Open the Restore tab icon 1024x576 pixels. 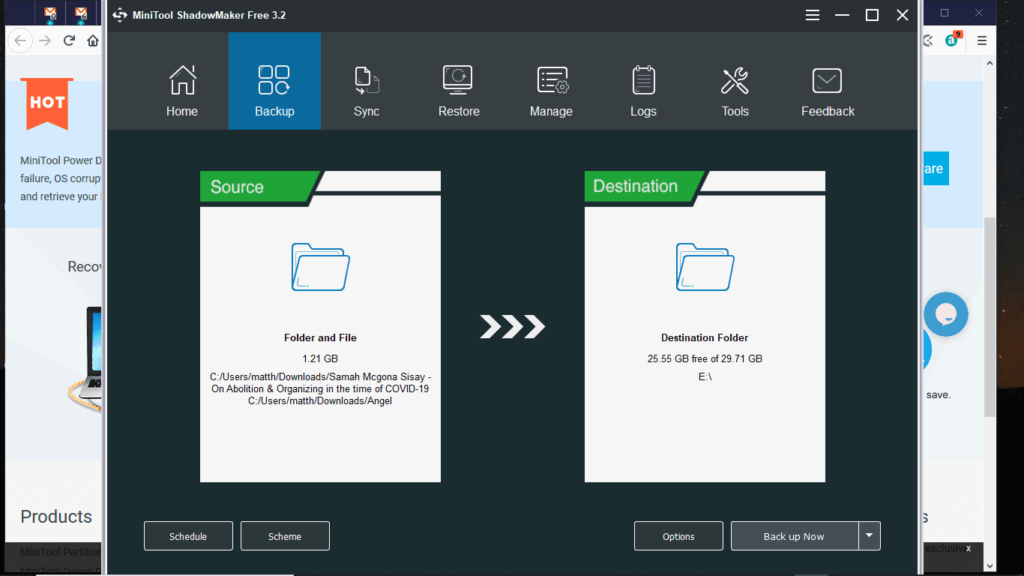[458, 81]
